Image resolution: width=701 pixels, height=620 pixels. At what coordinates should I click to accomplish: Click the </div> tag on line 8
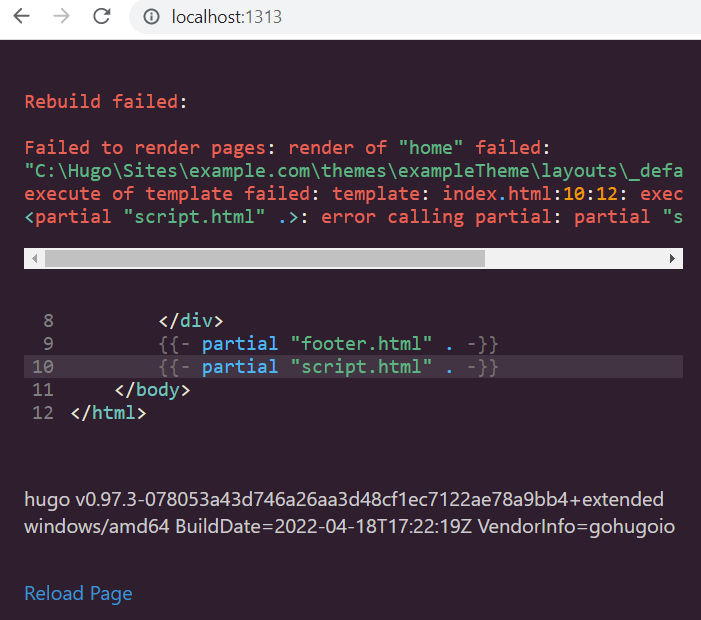pyautogui.click(x=191, y=321)
